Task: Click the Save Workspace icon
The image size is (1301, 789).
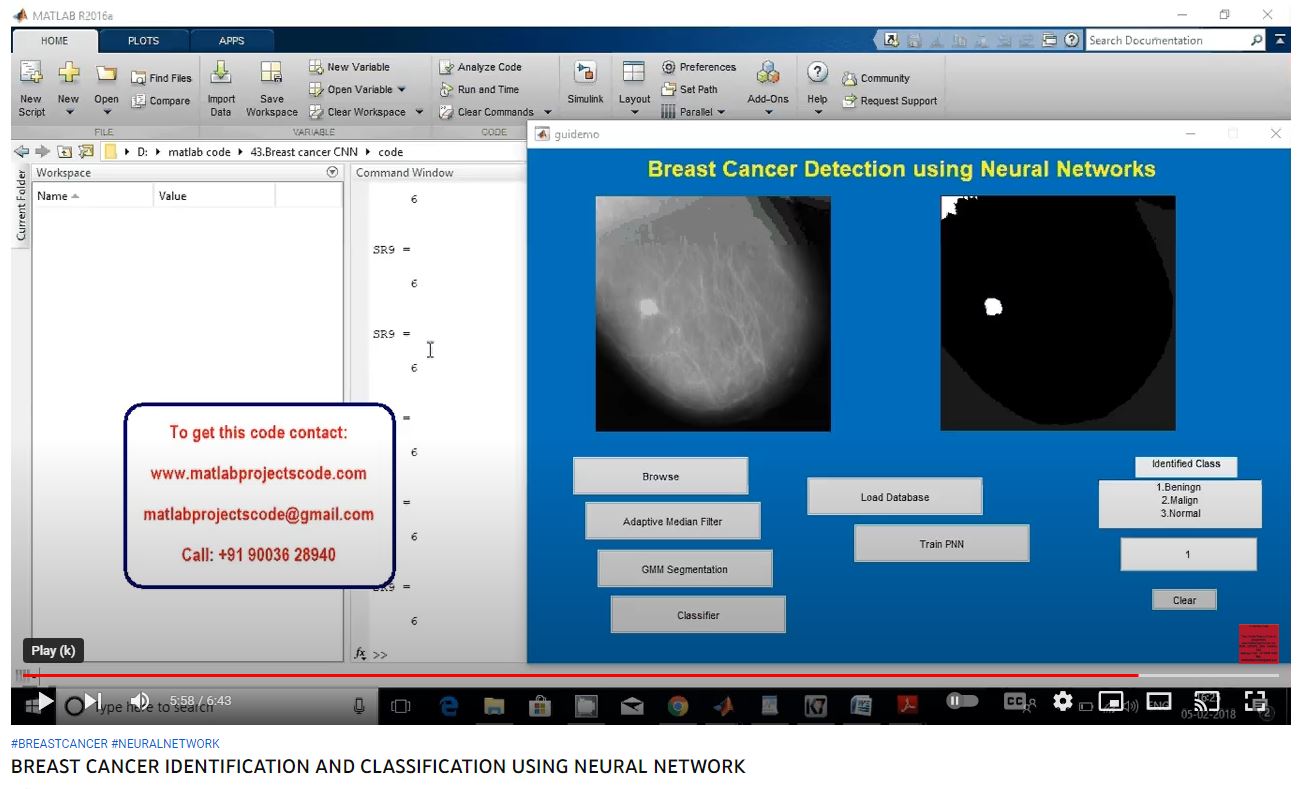Action: [271, 74]
